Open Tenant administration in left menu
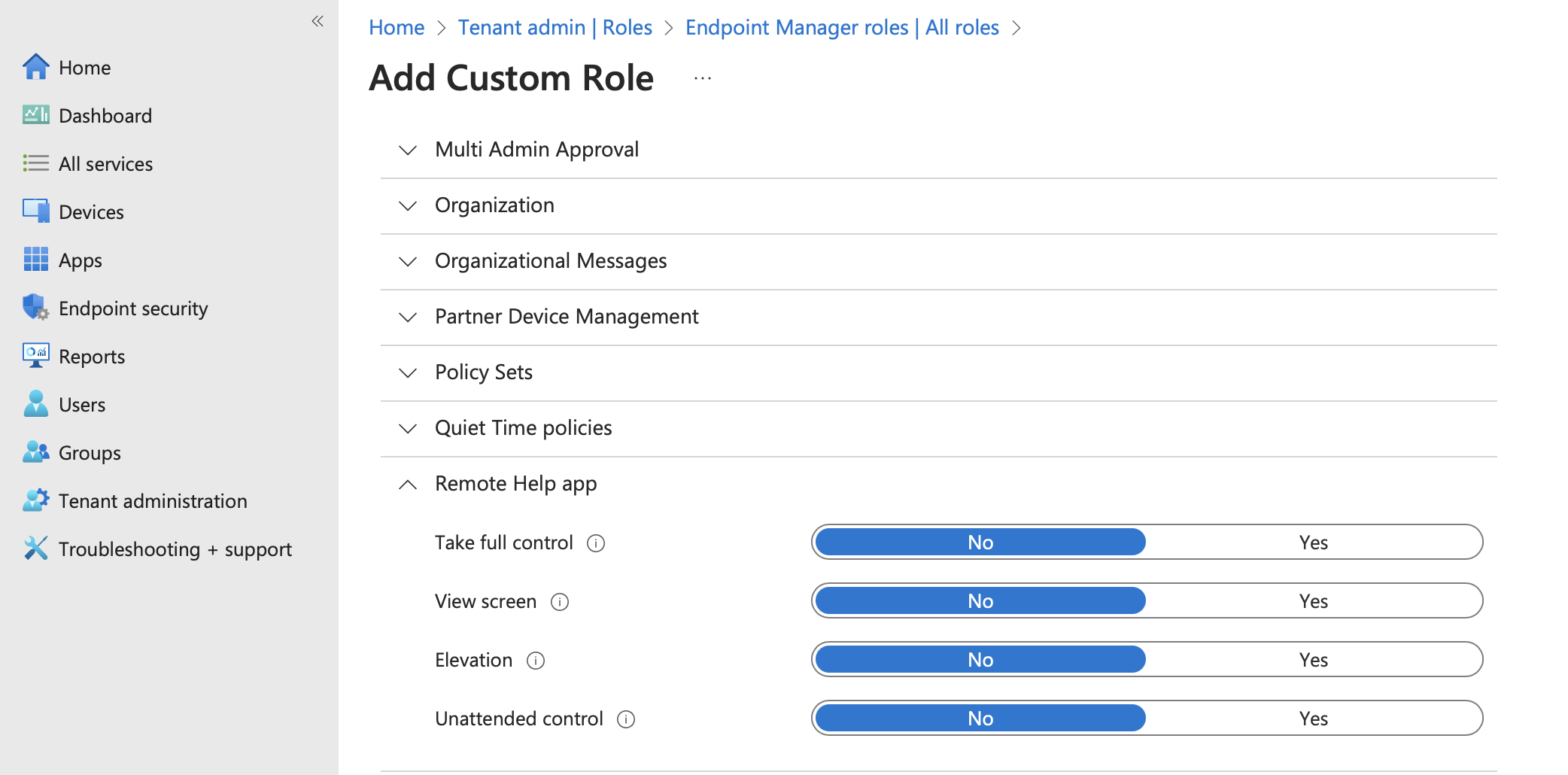1568x775 pixels. coord(152,501)
